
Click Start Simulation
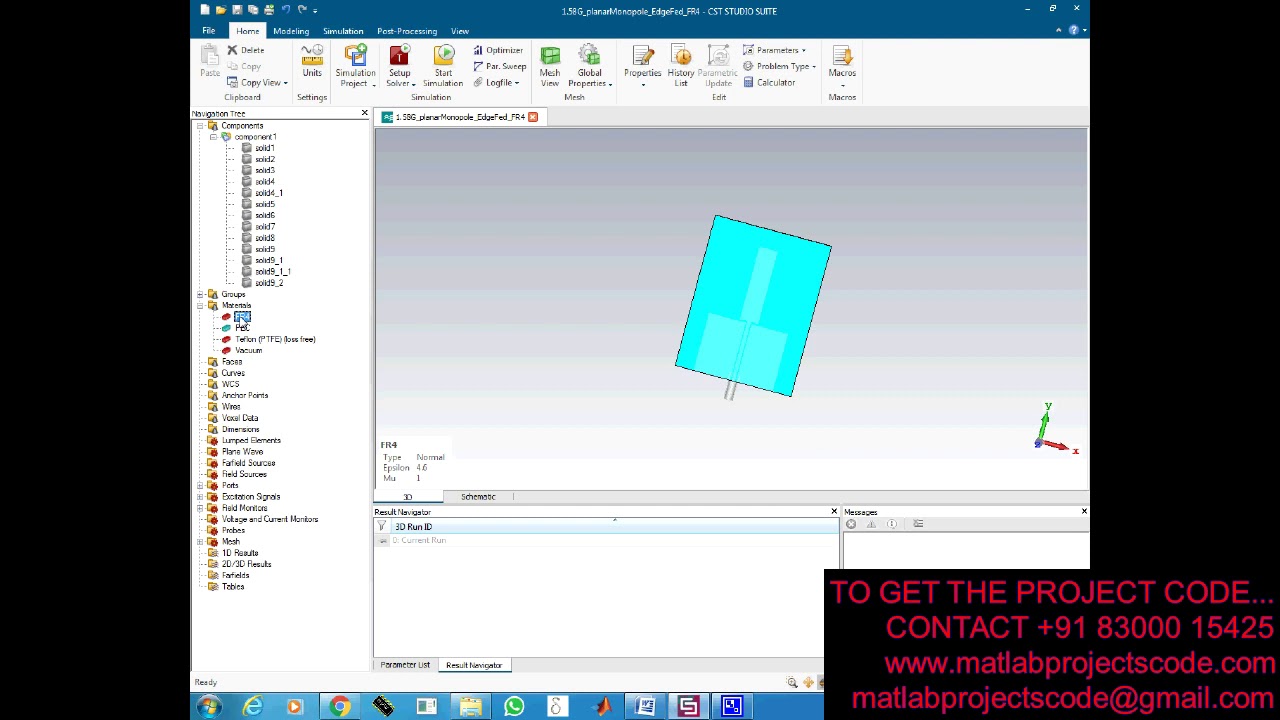(443, 66)
